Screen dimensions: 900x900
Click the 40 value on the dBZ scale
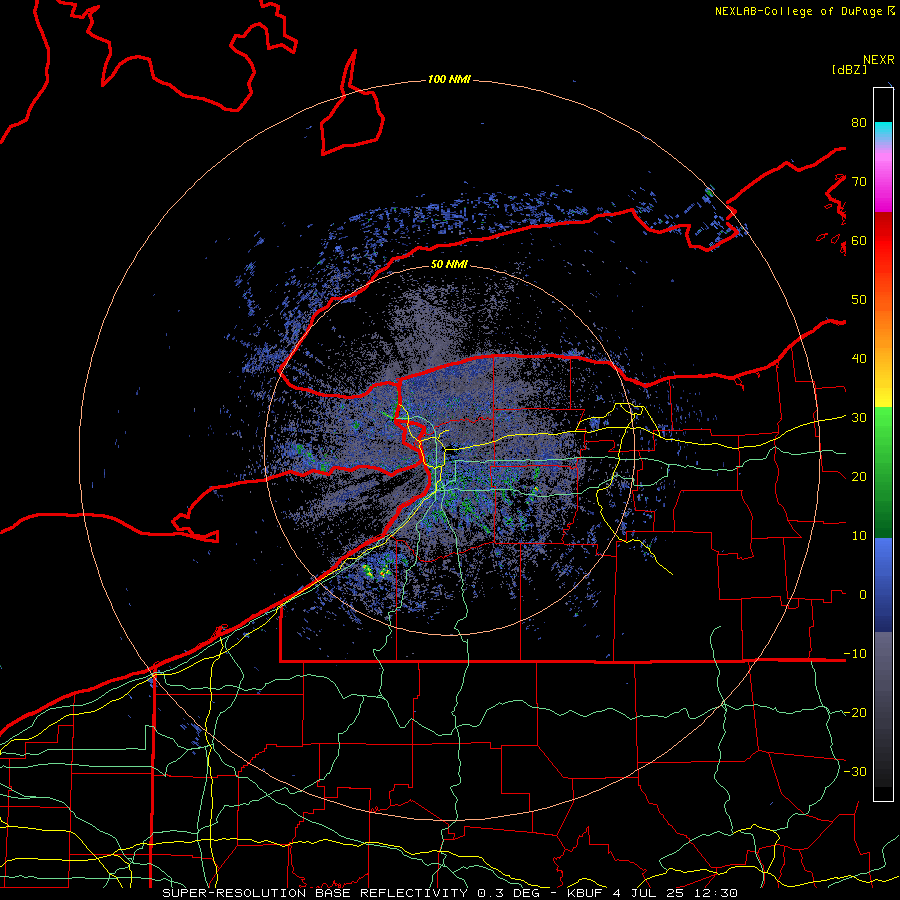[859, 359]
